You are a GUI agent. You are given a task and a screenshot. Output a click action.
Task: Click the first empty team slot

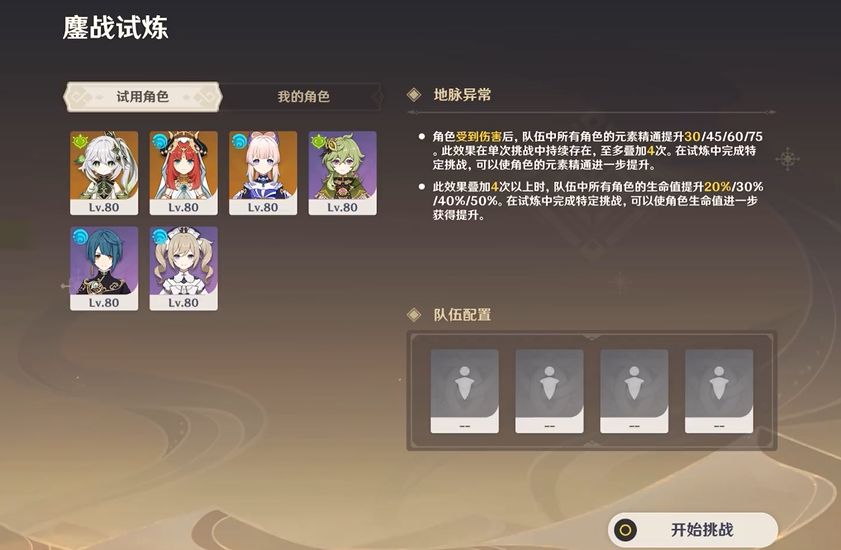[464, 391]
